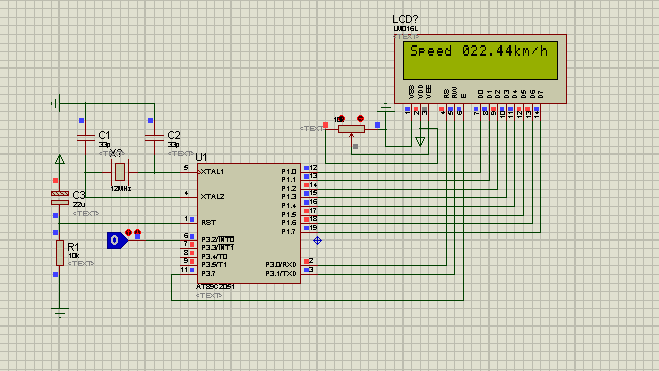The width and height of the screenshot is (659, 371).
Task: Click the potentiometer's right red adjust button
Action: (360, 118)
